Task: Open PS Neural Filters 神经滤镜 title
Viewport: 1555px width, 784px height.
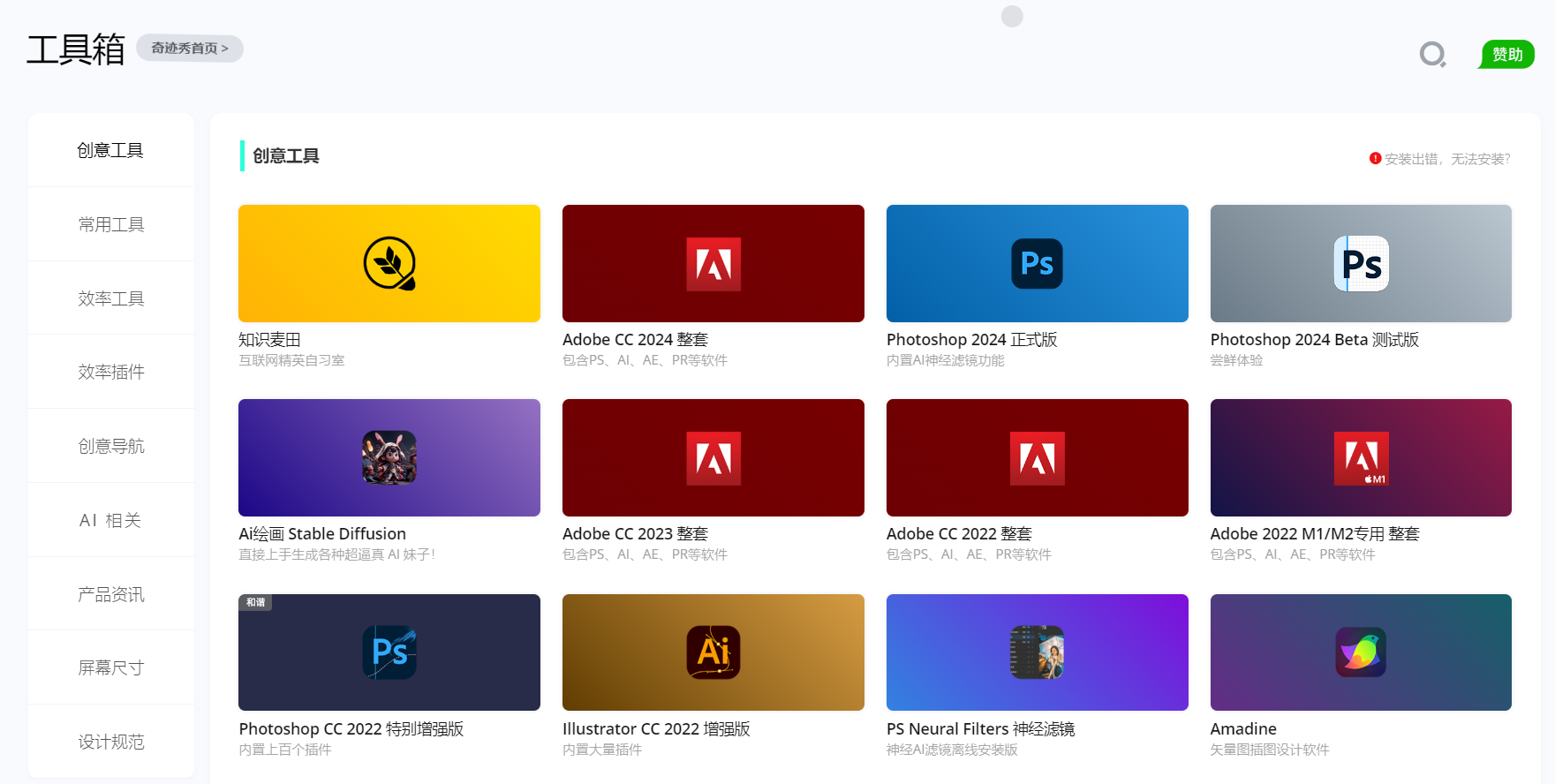Action: point(980,729)
